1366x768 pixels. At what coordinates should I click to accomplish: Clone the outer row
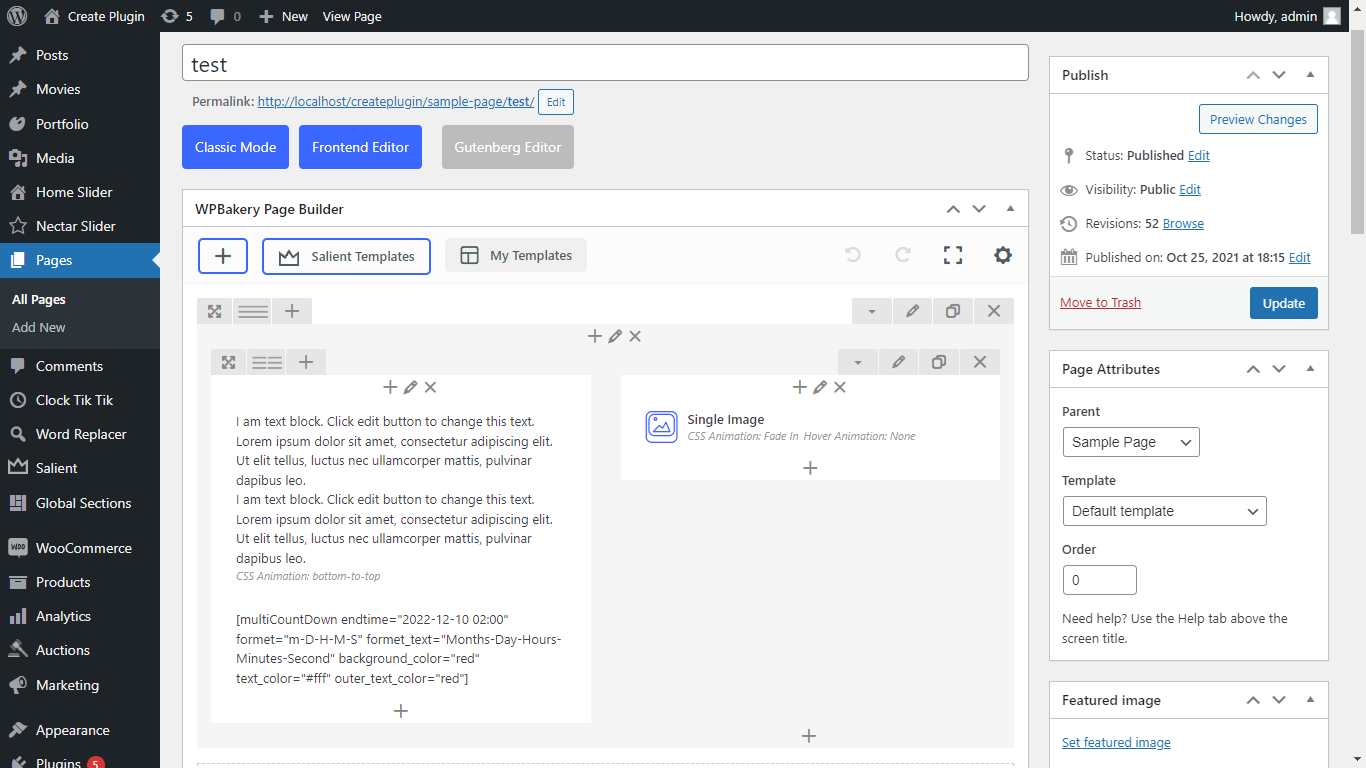pyautogui.click(x=953, y=311)
